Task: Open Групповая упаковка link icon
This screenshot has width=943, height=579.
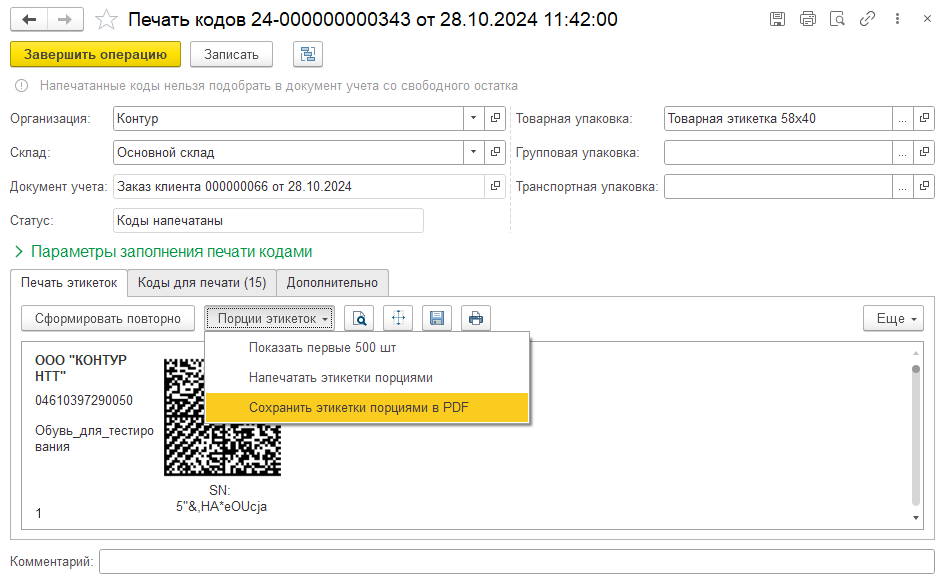Action: coord(924,152)
